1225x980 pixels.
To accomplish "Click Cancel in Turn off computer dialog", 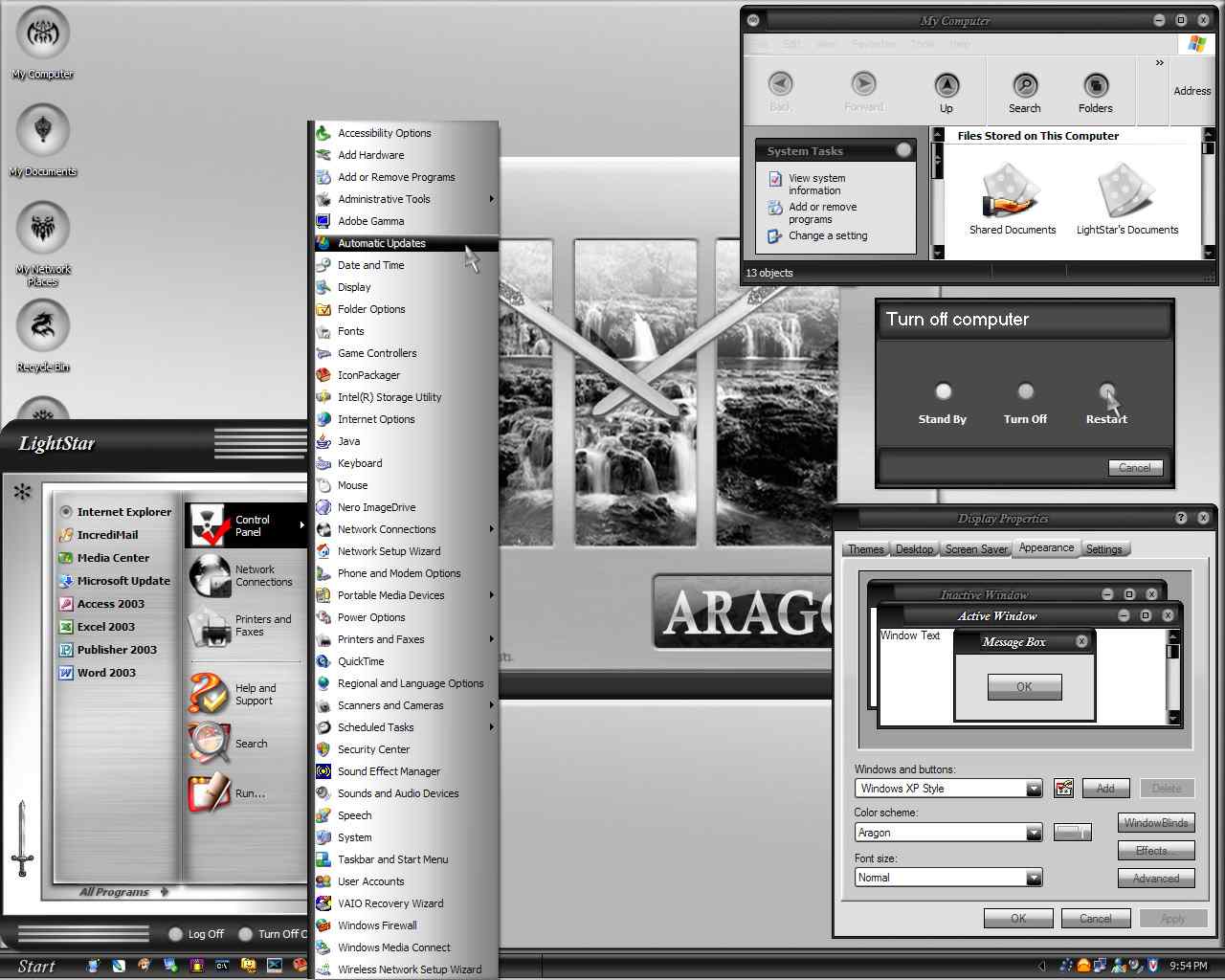I will tap(1135, 468).
